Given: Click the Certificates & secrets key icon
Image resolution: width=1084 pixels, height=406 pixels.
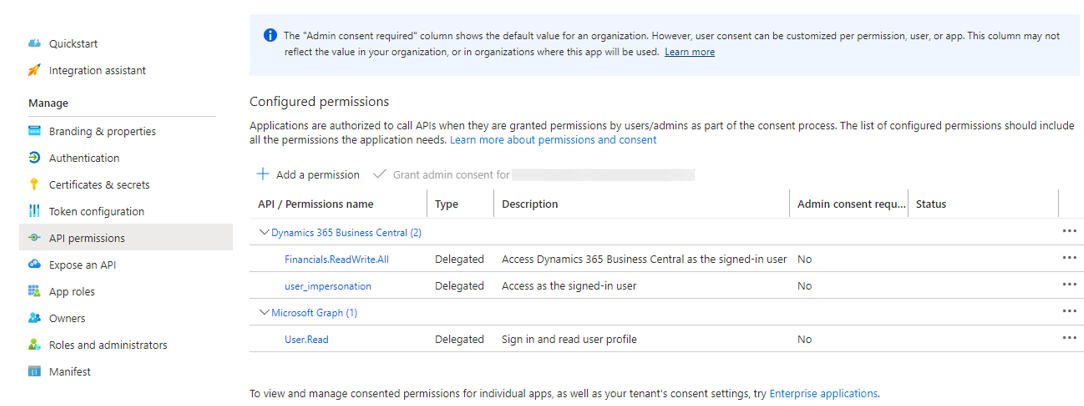Looking at the screenshot, I should (34, 185).
